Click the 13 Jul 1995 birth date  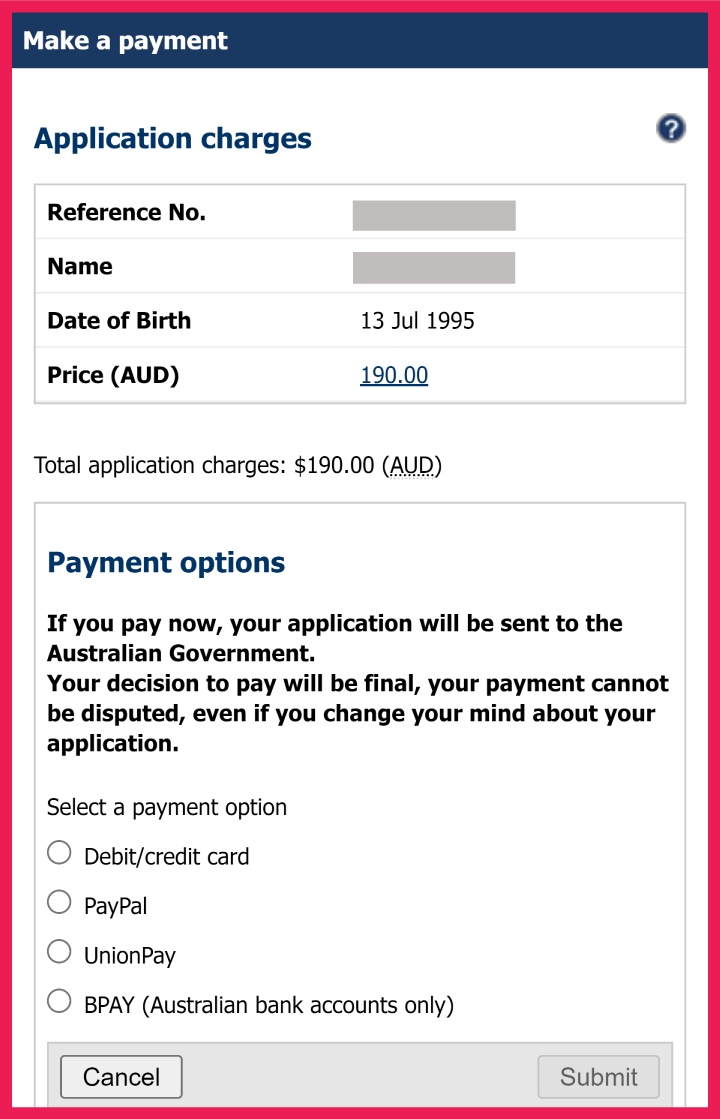(417, 321)
